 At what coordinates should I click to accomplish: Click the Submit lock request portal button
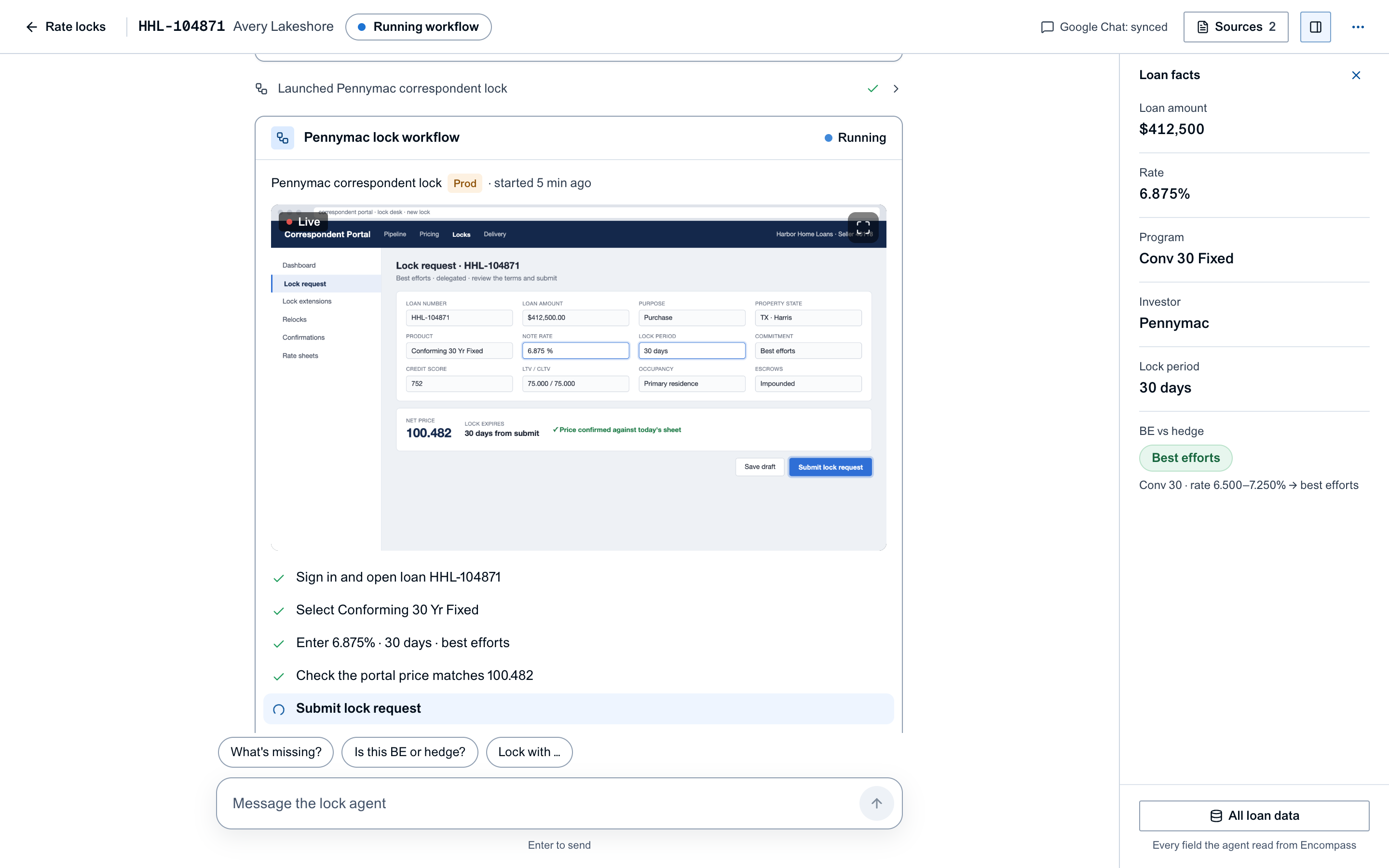click(830, 467)
